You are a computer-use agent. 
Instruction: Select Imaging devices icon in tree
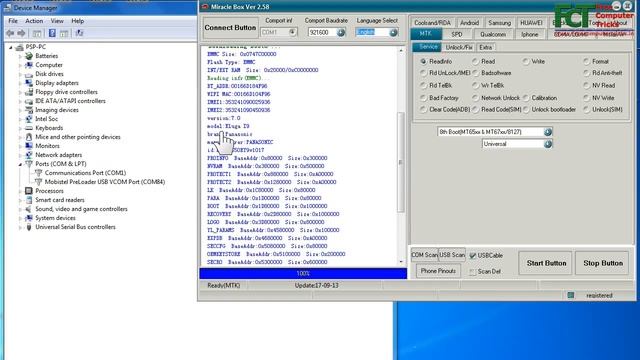[x=29, y=110]
